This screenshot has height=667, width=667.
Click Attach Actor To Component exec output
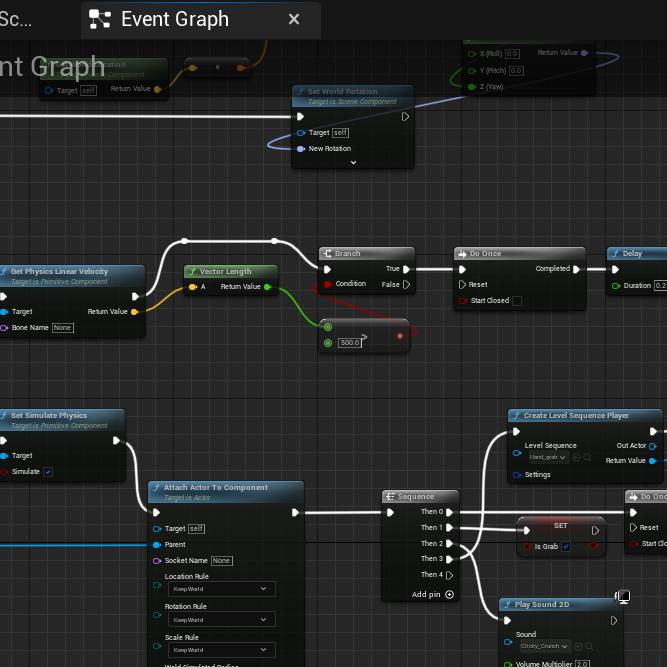pyautogui.click(x=295, y=513)
